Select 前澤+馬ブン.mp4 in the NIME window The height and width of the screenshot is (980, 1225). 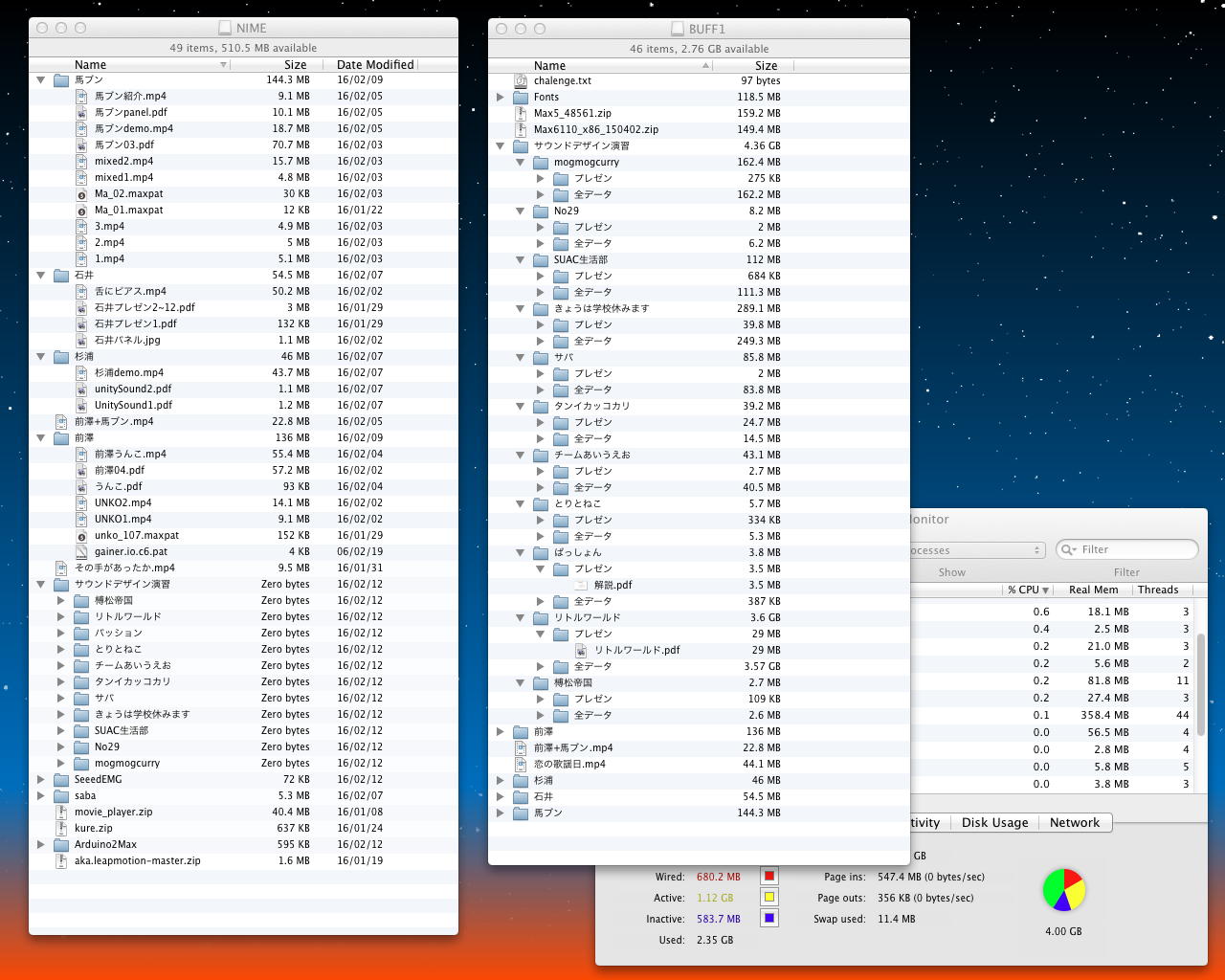[x=243, y=421]
